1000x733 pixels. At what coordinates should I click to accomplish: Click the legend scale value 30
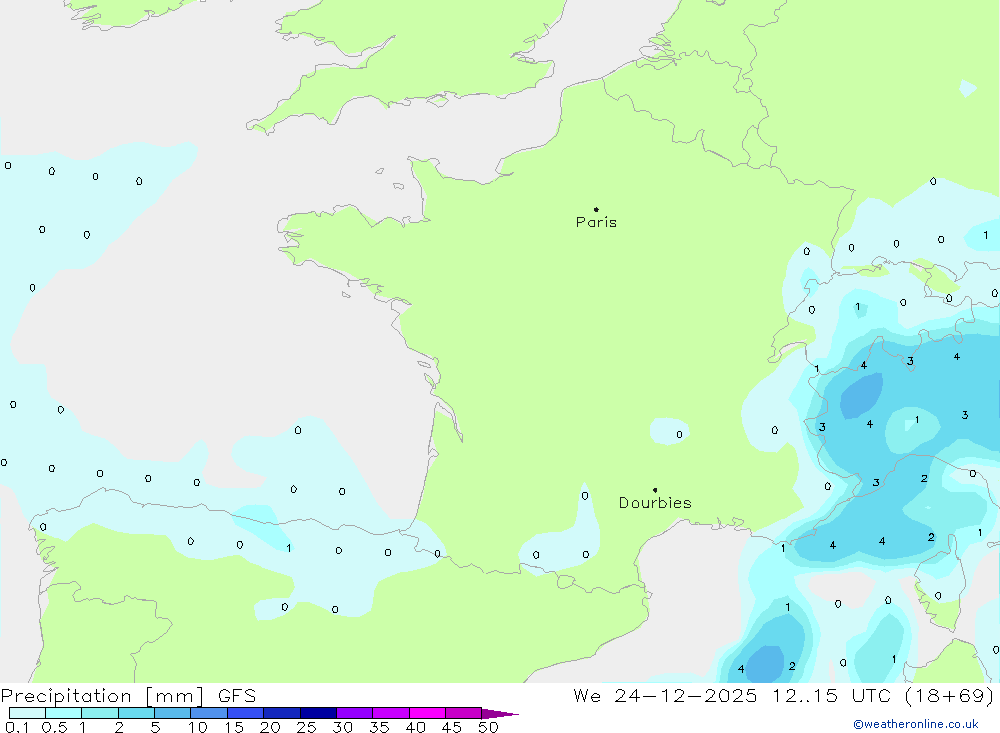point(342,727)
